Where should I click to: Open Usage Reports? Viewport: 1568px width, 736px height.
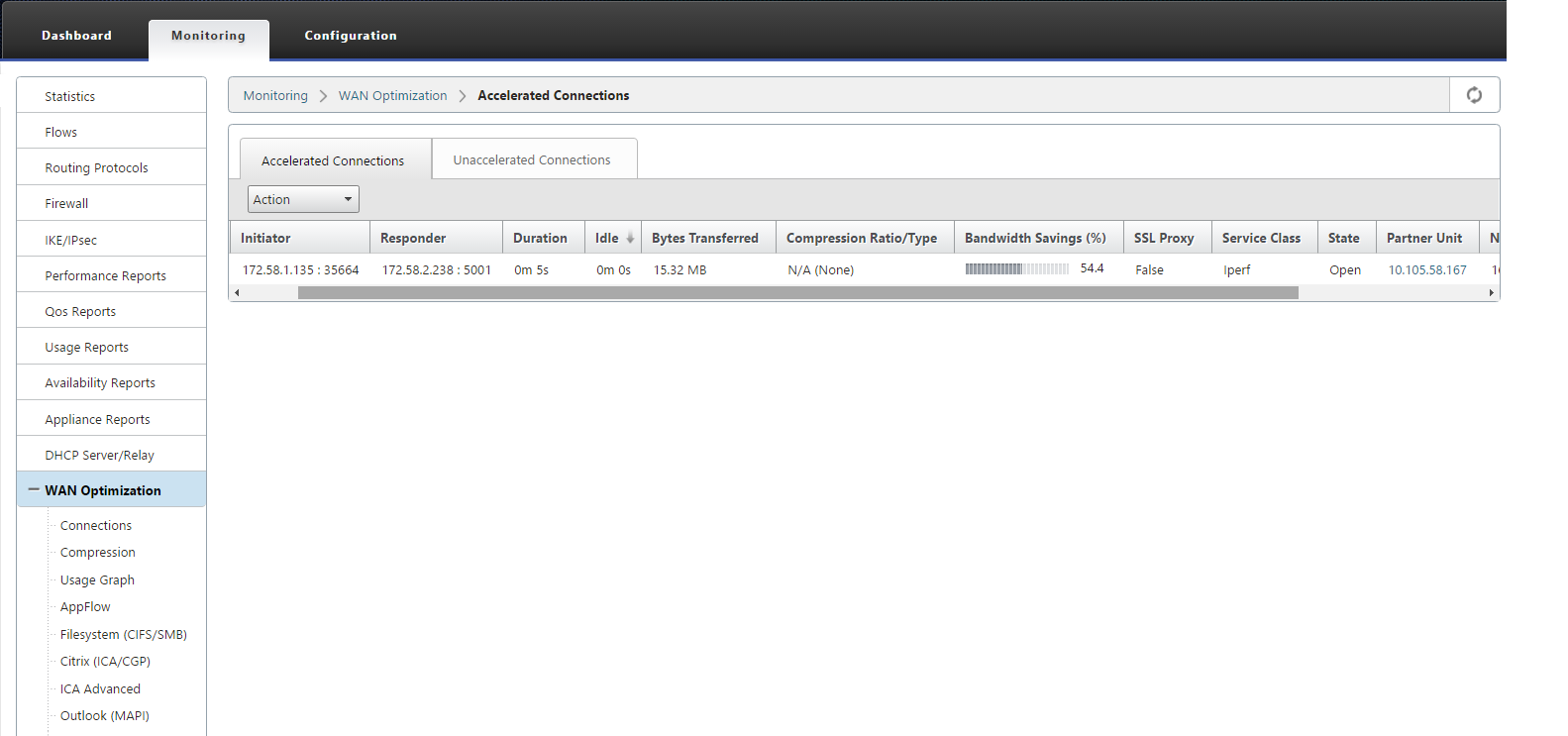coord(111,347)
